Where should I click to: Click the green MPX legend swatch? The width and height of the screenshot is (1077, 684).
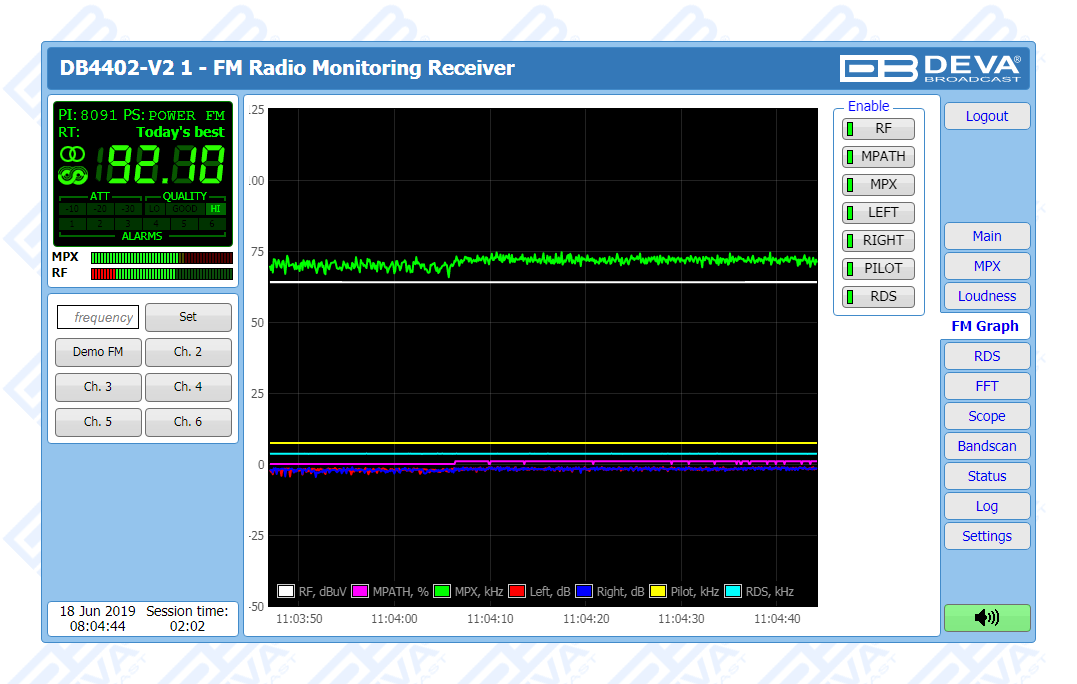tap(442, 591)
